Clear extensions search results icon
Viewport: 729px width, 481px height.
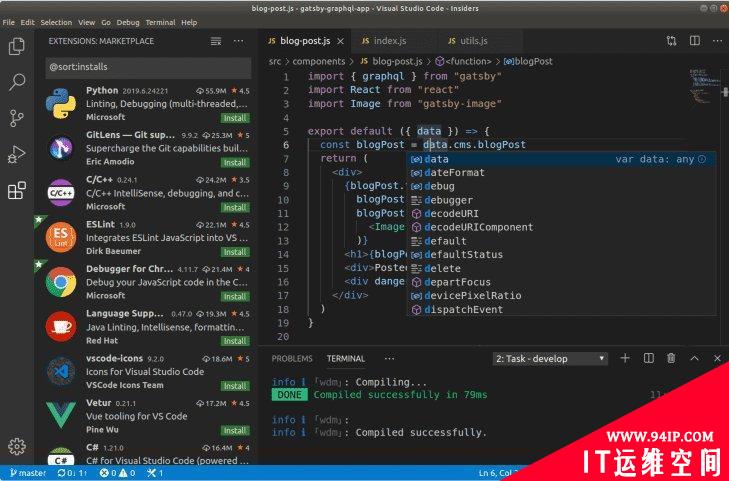[x=216, y=41]
